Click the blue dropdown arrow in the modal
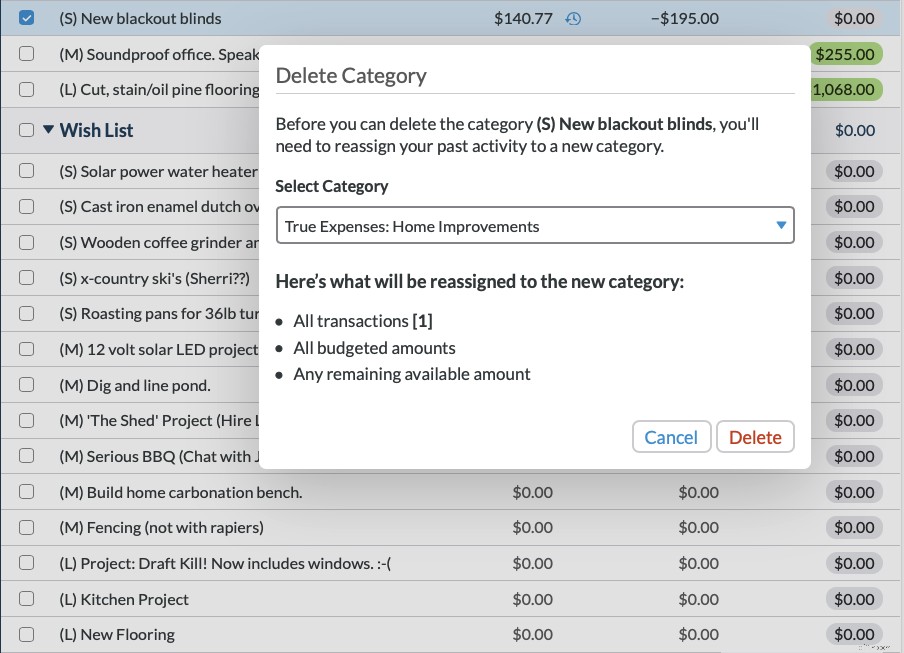This screenshot has height=653, width=904. pyautogui.click(x=781, y=225)
